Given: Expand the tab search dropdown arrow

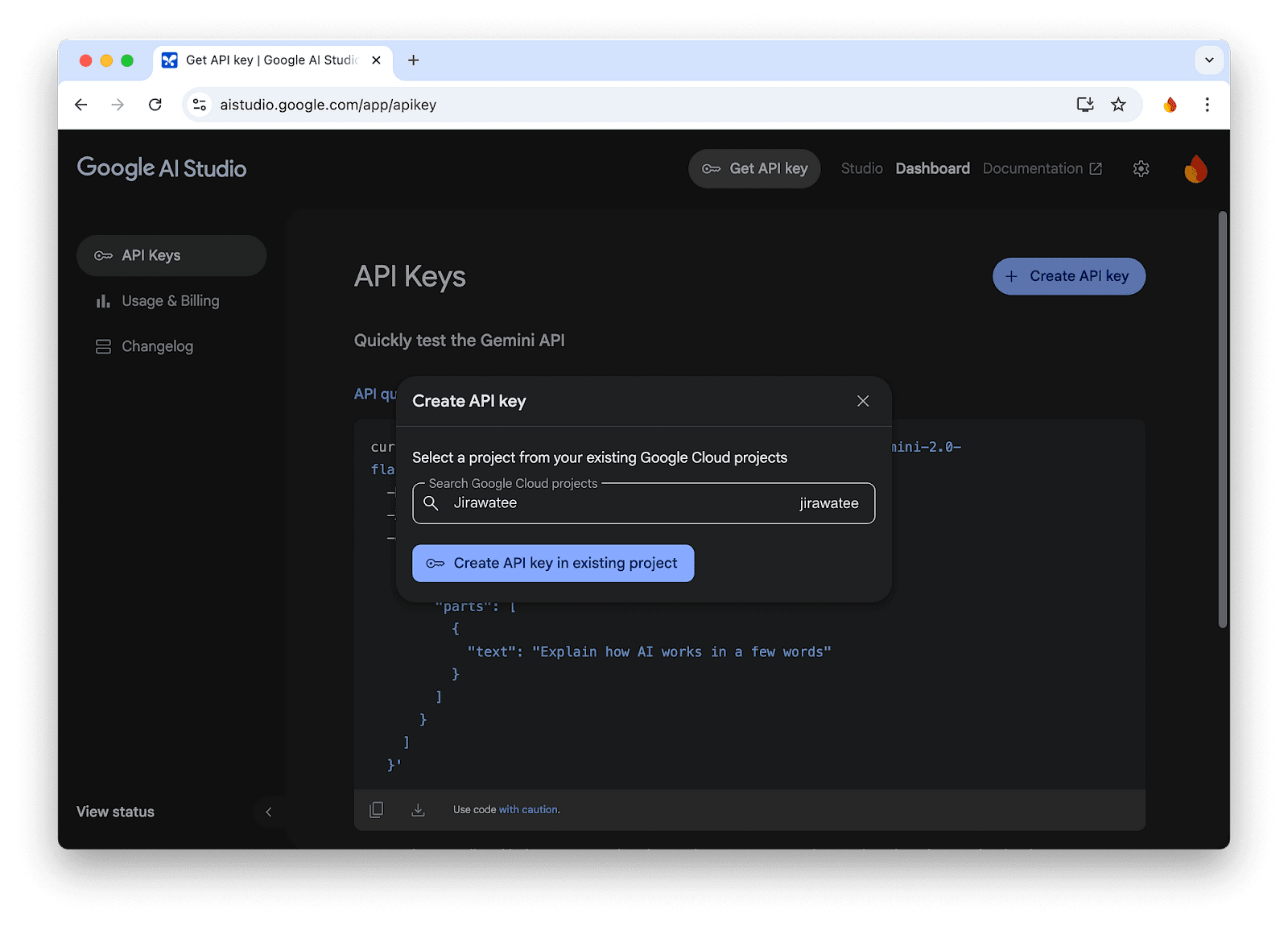Looking at the screenshot, I should click(1208, 60).
